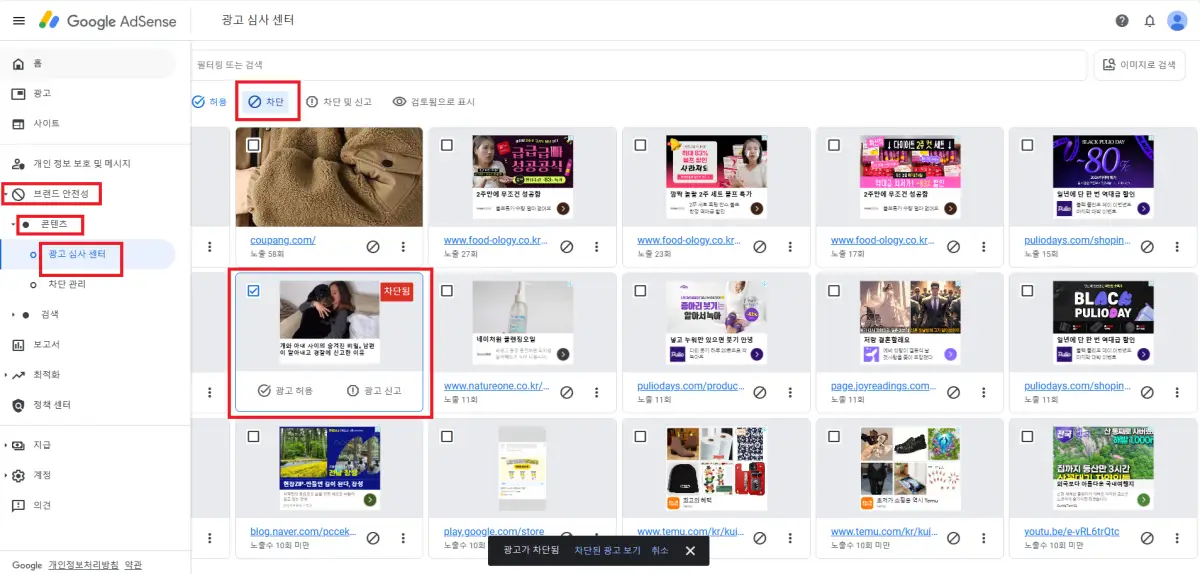
Task: Block the puliodays.com/produc ad
Action: [759, 392]
